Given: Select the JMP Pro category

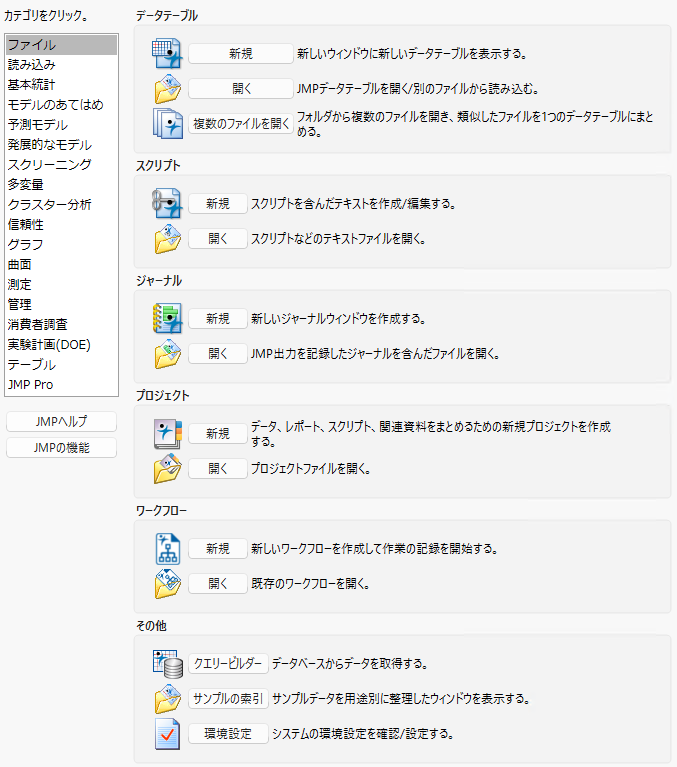Looking at the screenshot, I should 62,385.
